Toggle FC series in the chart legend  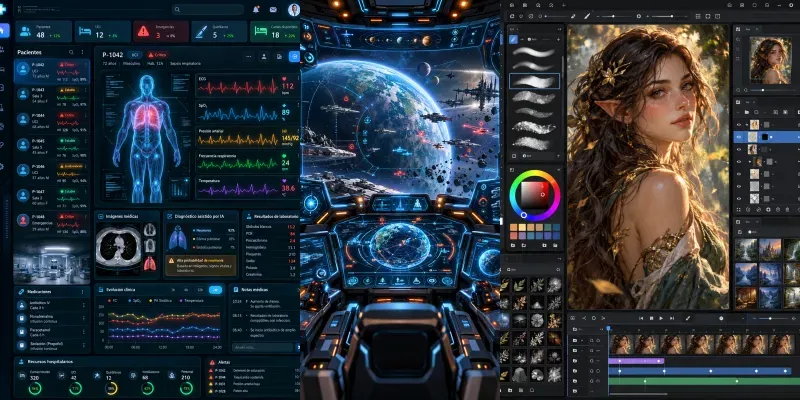[111, 301]
